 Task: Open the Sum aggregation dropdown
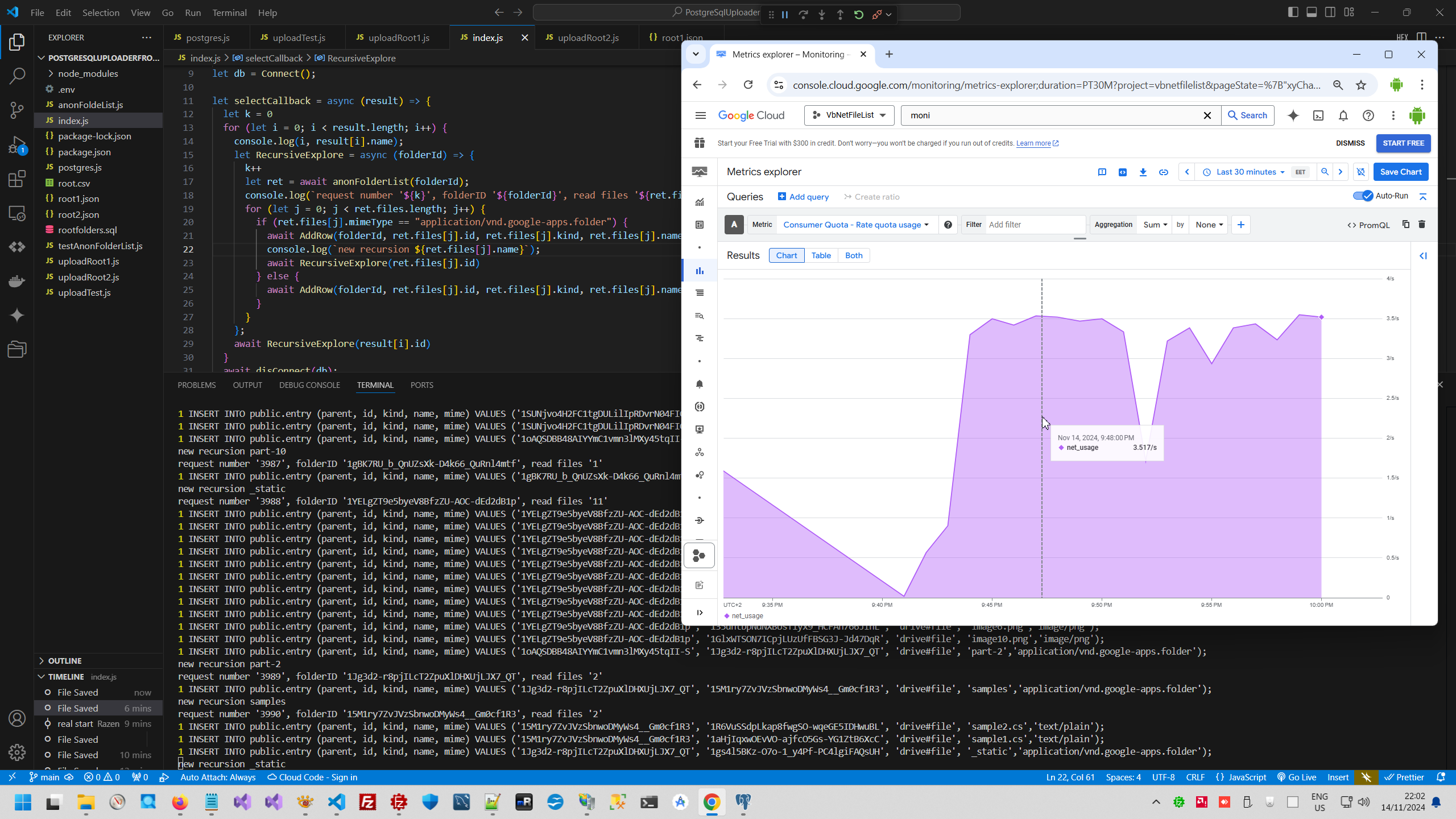coord(1155,225)
